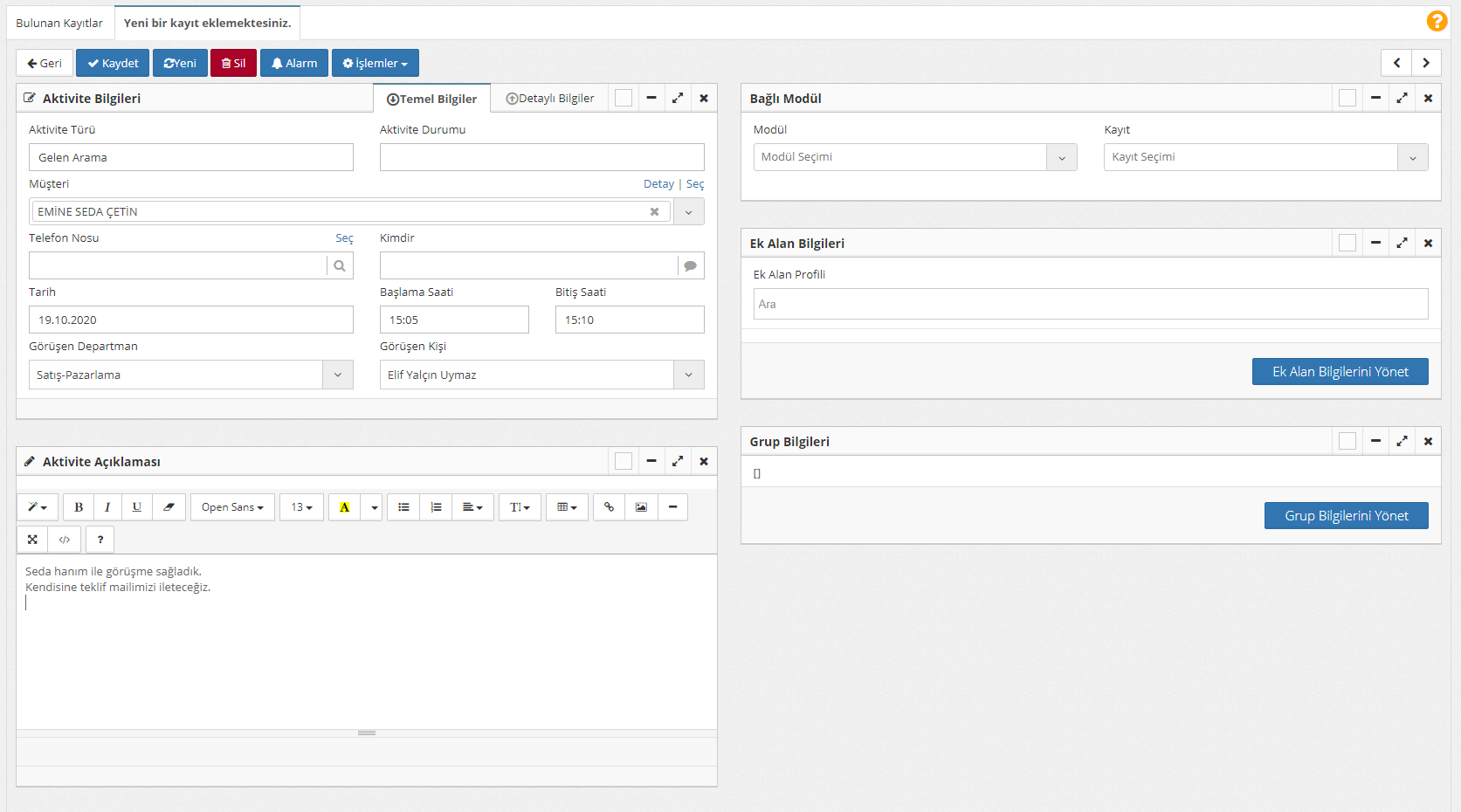Image resolution: width=1461 pixels, height=812 pixels.
Task: Tick the checkbox in Aktivite Bilgileri header
Action: (624, 99)
